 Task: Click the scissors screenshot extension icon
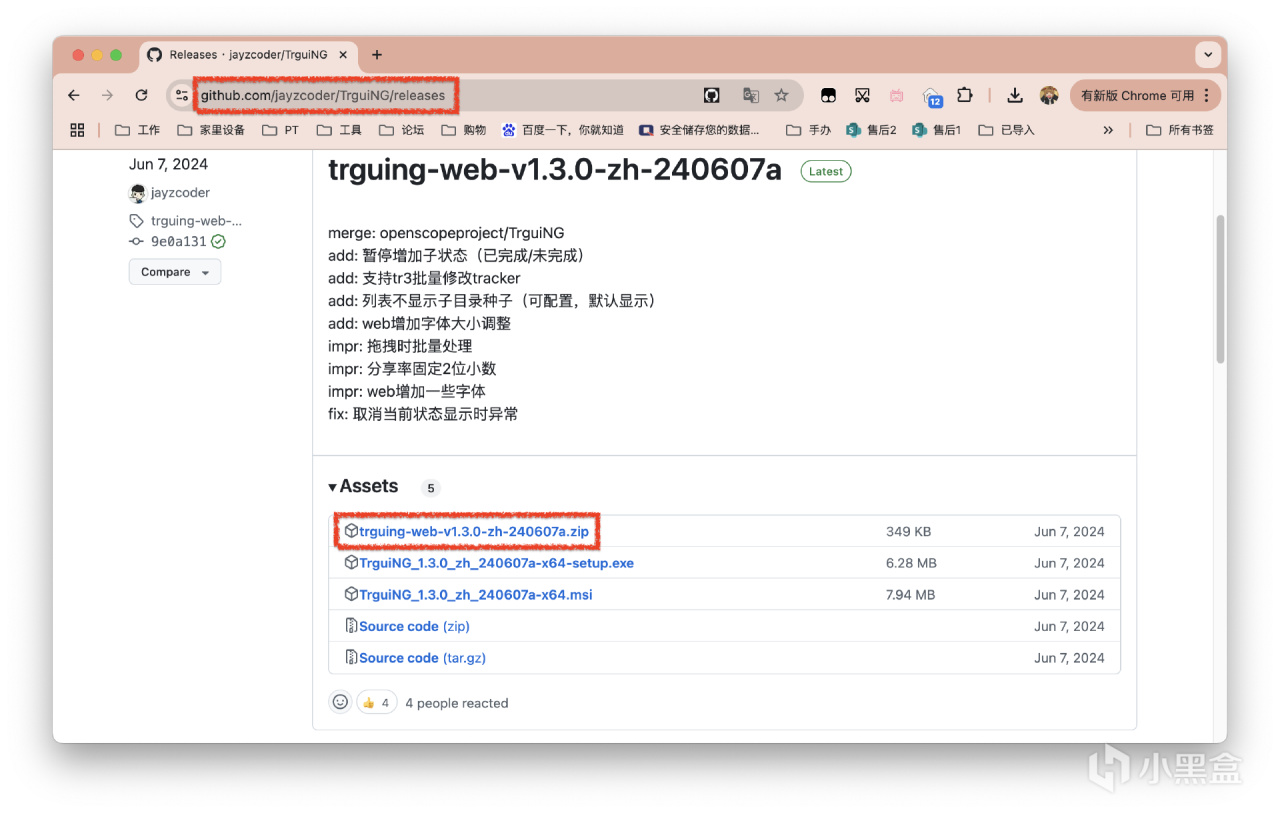point(862,95)
